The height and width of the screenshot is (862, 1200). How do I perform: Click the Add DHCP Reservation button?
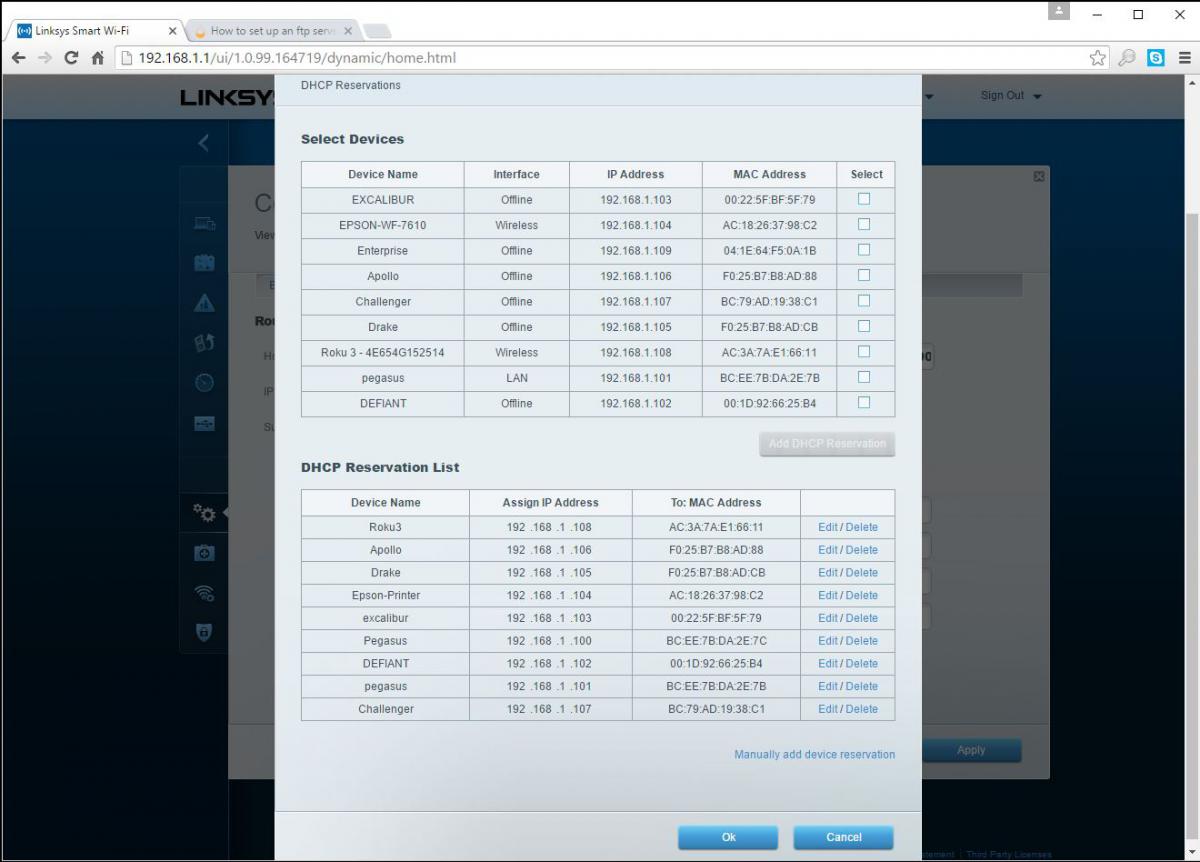(827, 444)
